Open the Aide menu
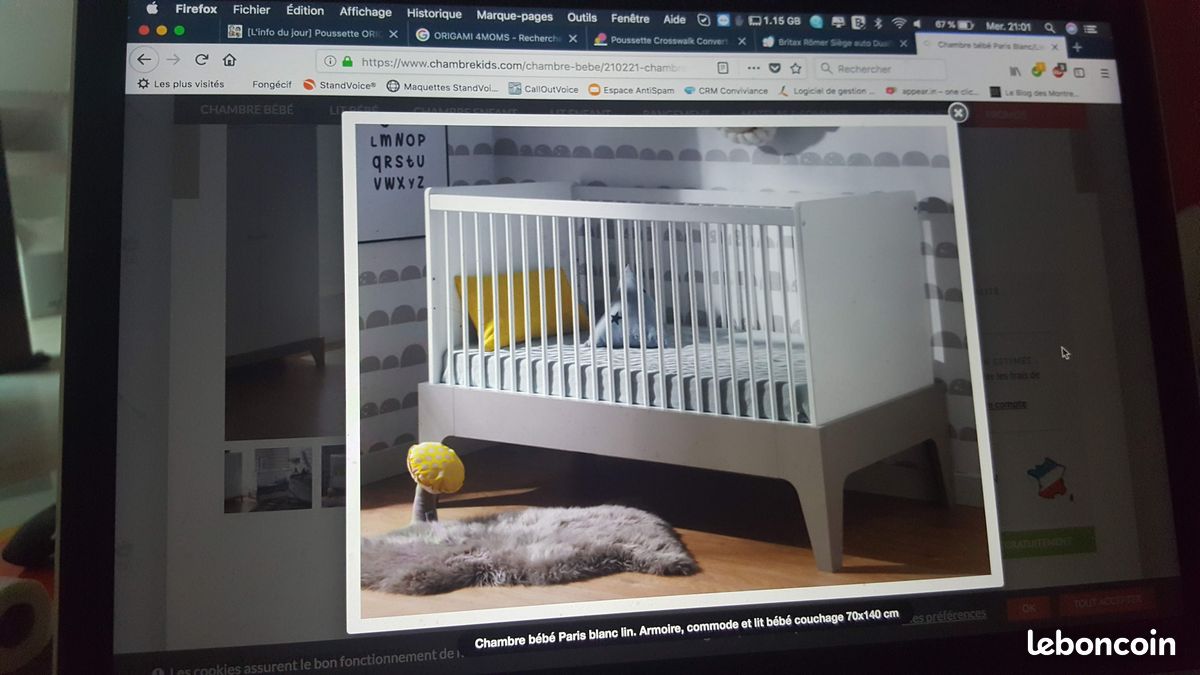This screenshot has width=1200, height=675. click(x=675, y=19)
